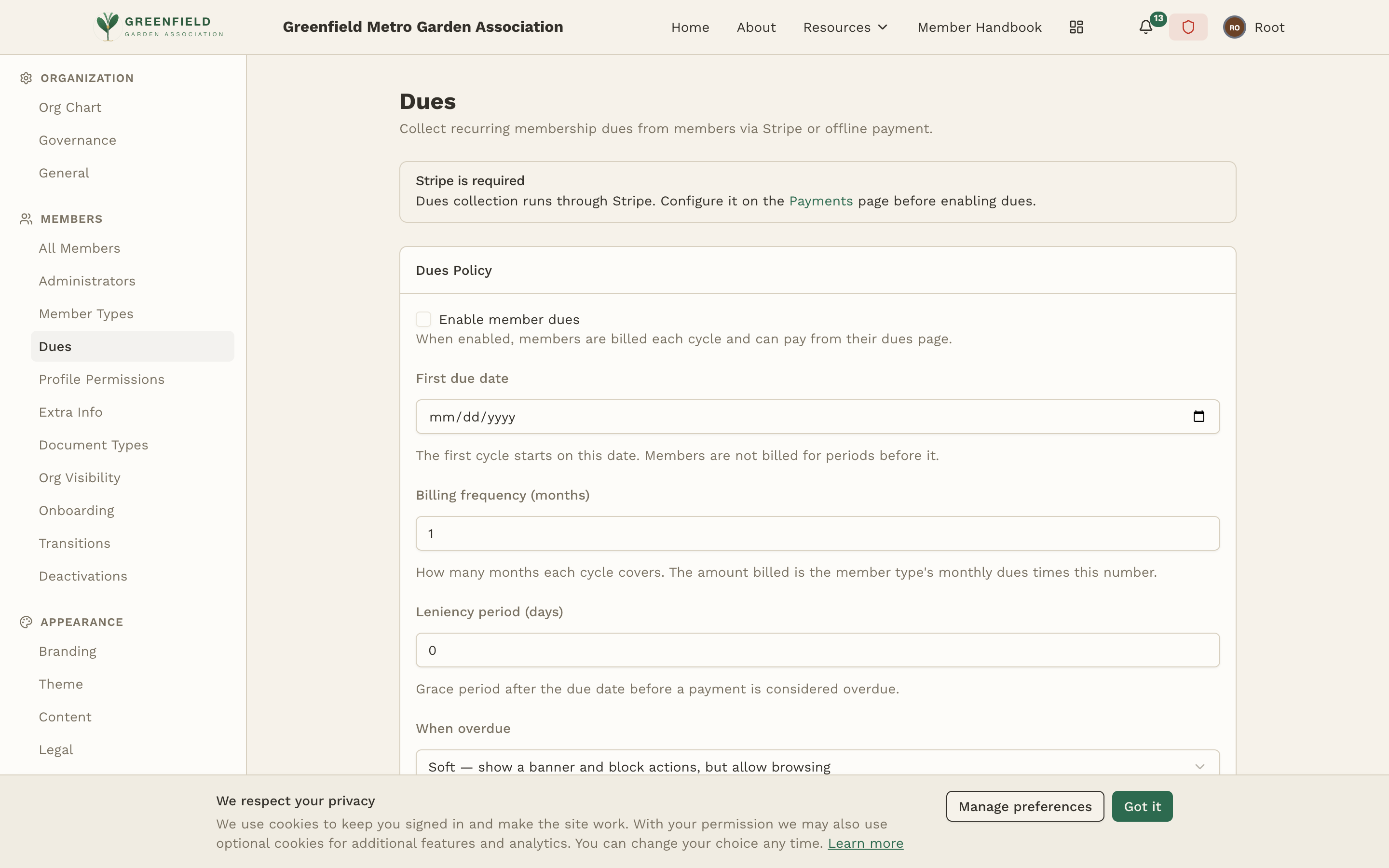
Task: Open notifications bell with 13 badge
Action: [1145, 27]
